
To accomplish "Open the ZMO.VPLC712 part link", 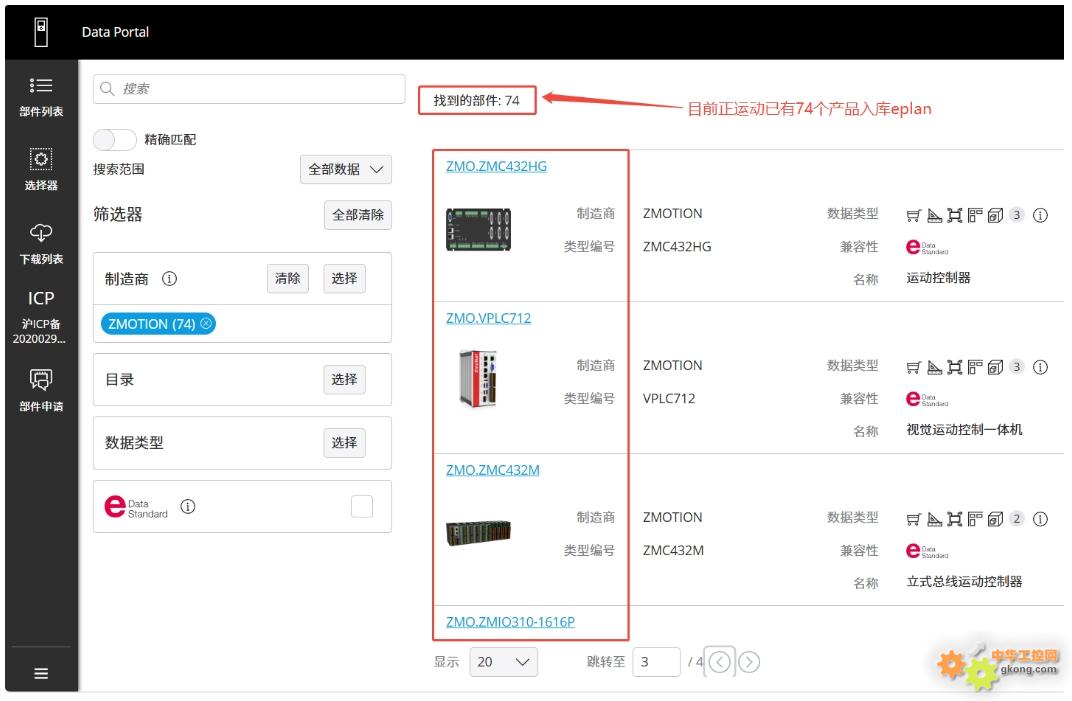I will [x=488, y=318].
